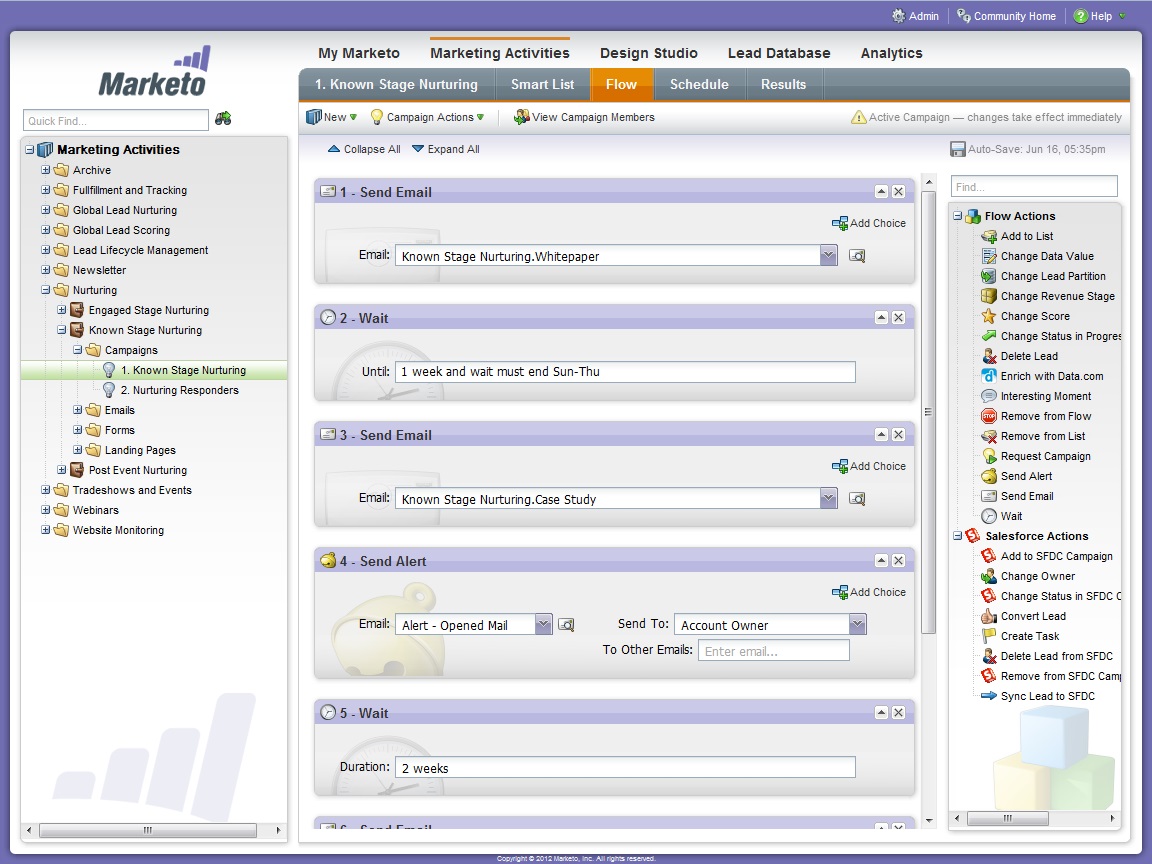Open the Alert - Opened Mail dropdown
Viewport: 1152px width, 864px height.
tap(544, 624)
